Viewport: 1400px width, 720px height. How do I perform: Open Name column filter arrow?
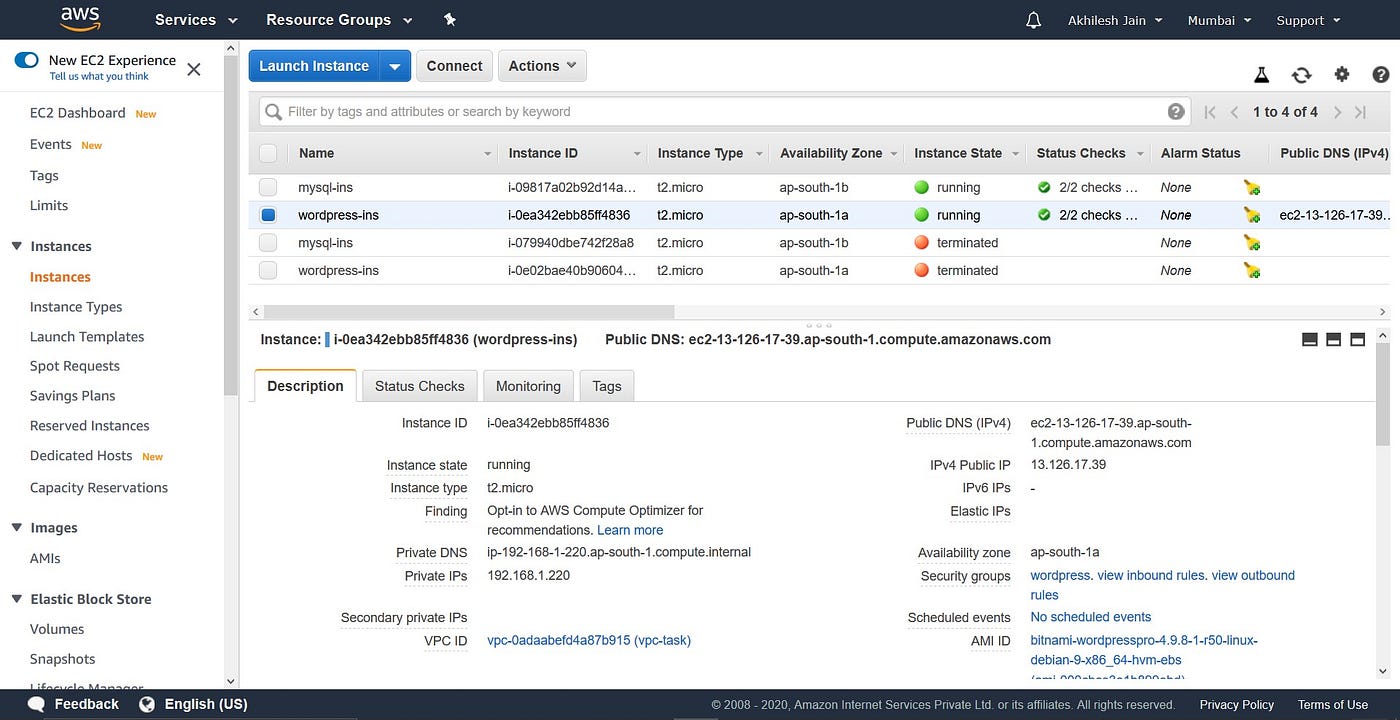487,154
